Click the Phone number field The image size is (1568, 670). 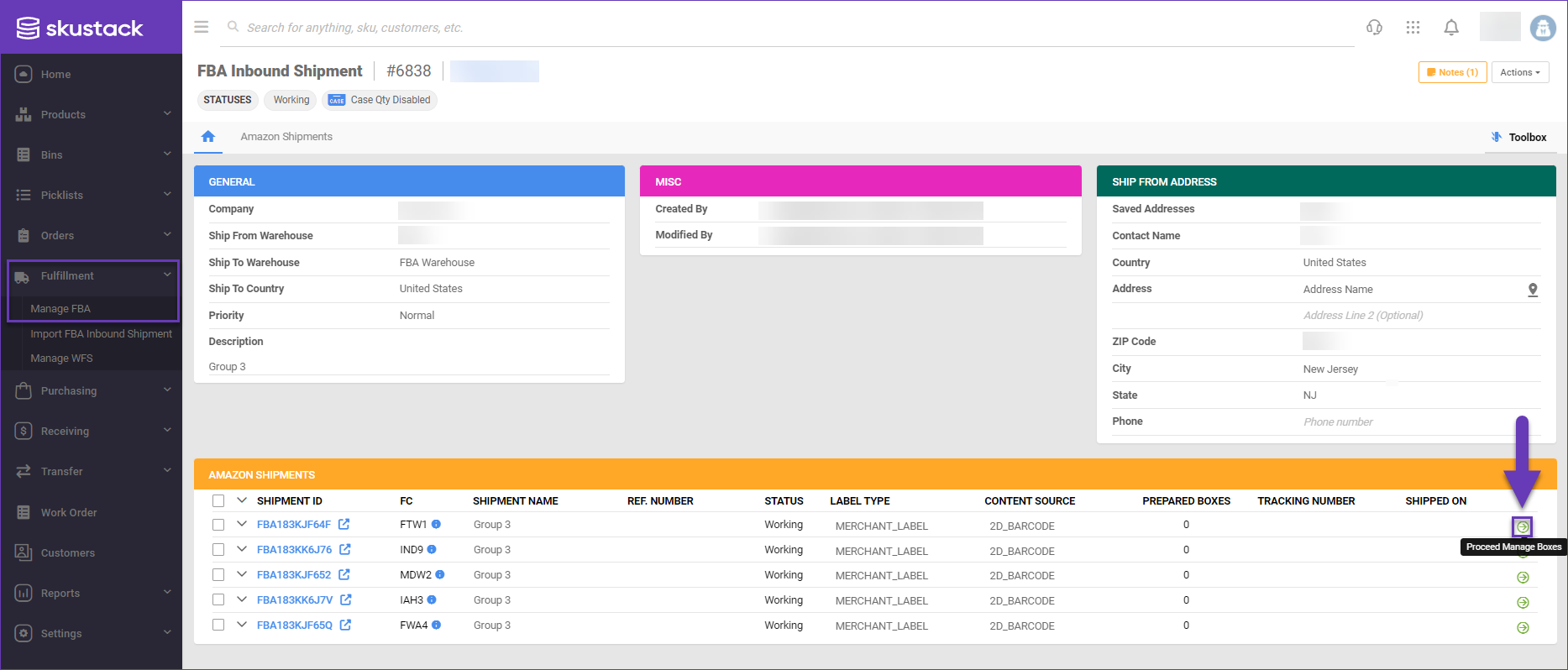[x=1422, y=421]
